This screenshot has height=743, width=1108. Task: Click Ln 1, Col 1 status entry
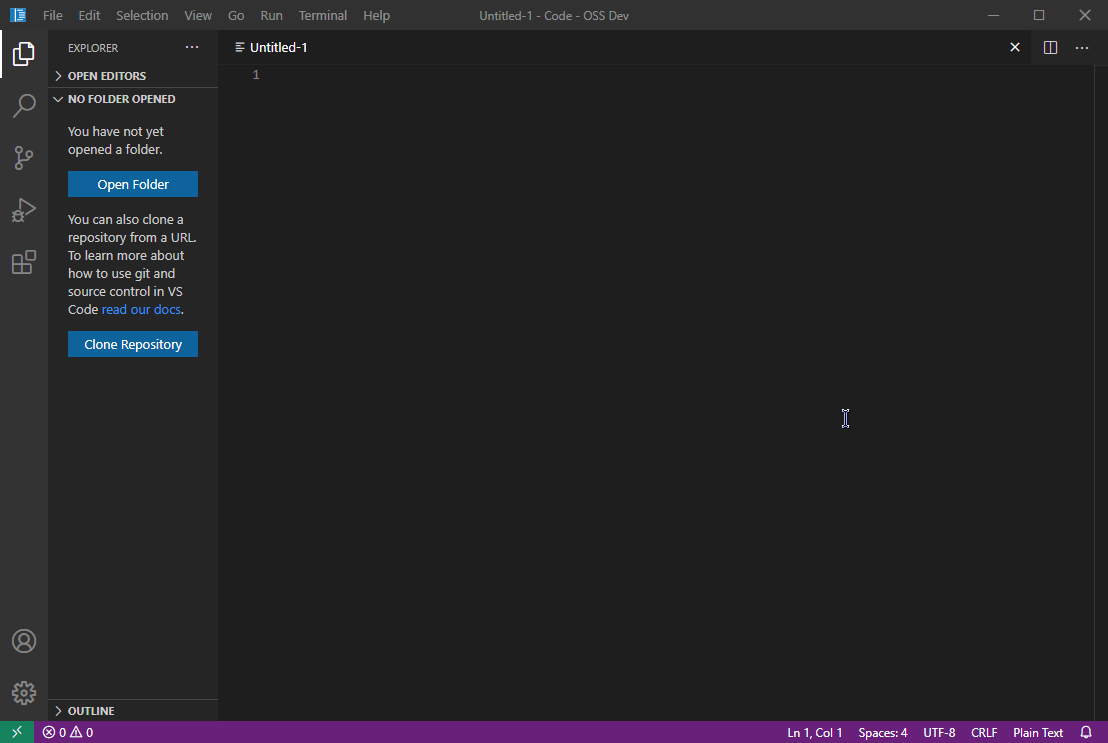[815, 732]
